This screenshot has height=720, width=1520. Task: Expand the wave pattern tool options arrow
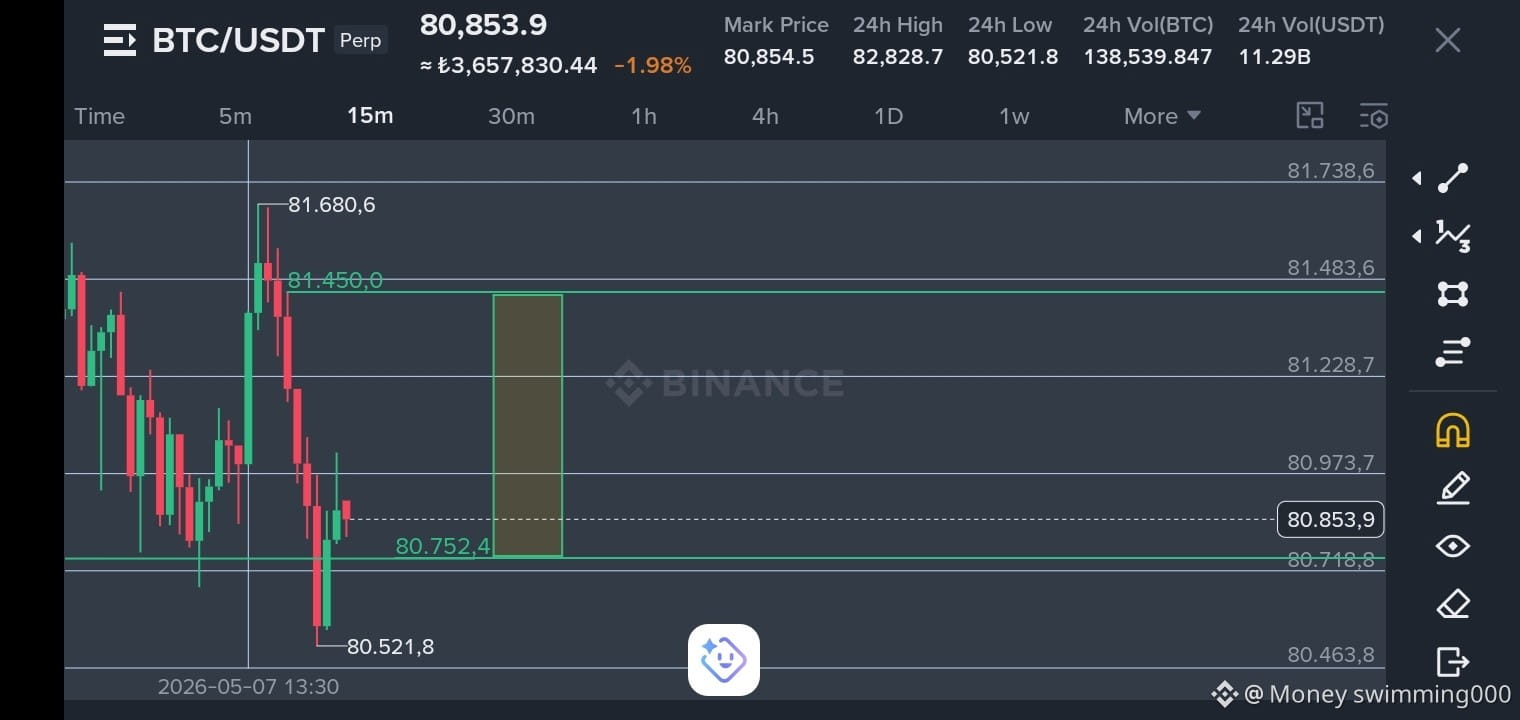click(1416, 236)
